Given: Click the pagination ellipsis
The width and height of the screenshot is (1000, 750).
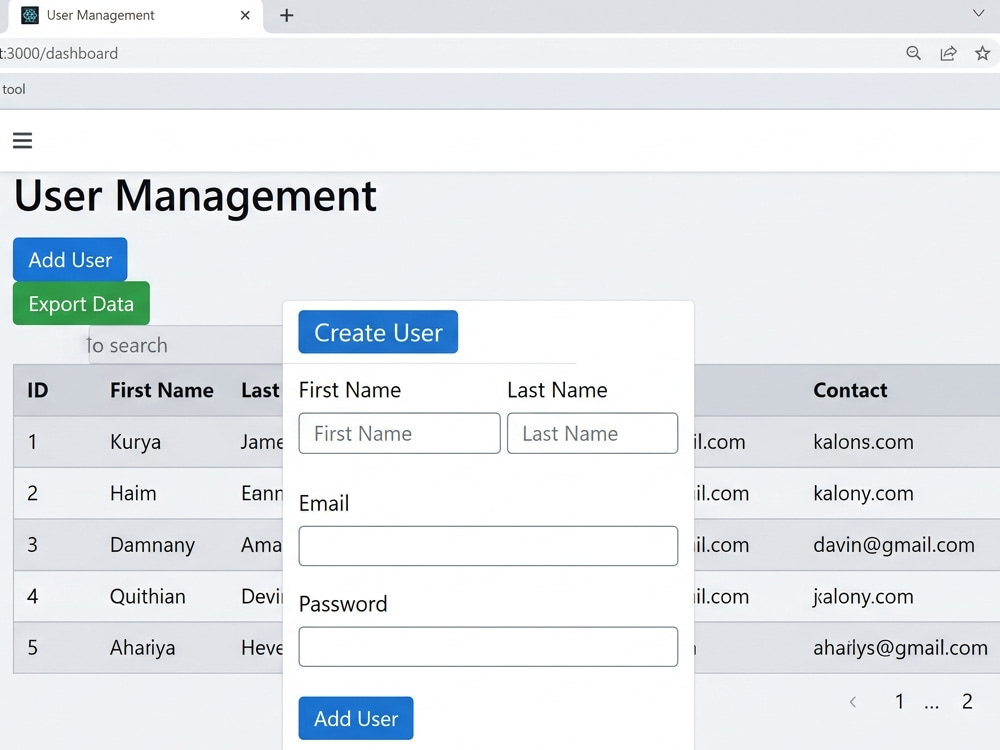Looking at the screenshot, I should point(932,704).
